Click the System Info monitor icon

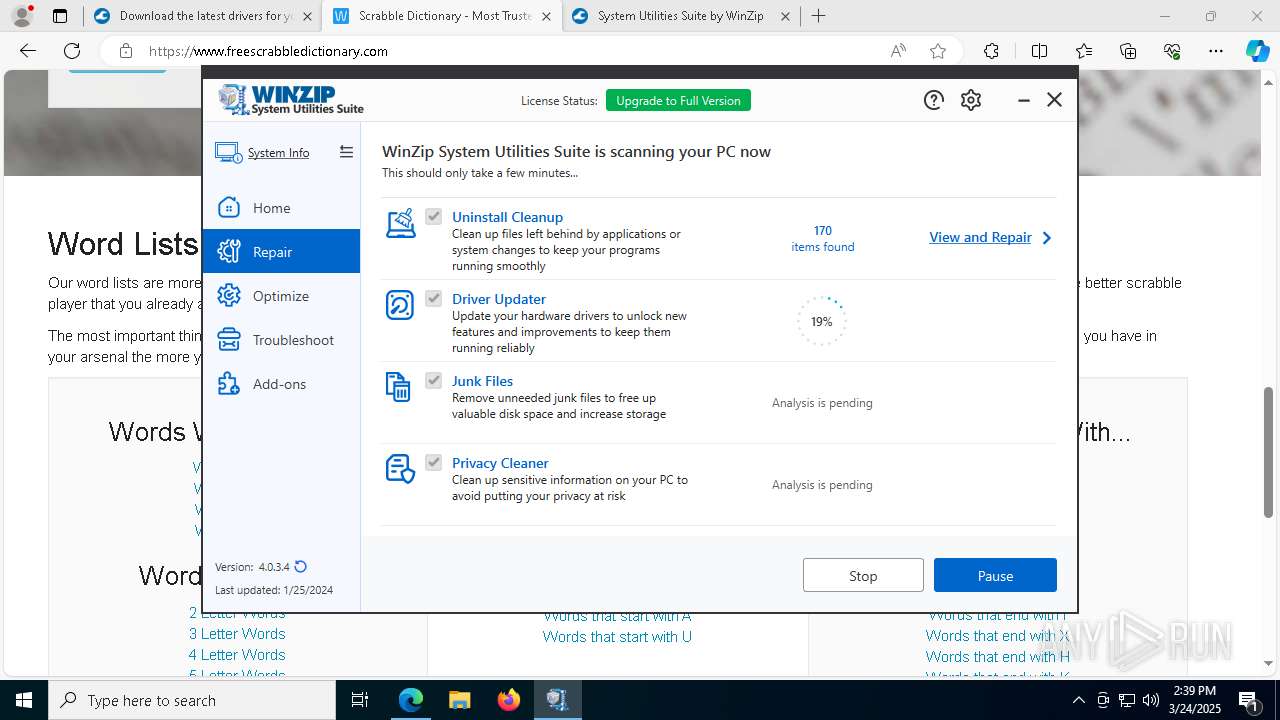pyautogui.click(x=228, y=153)
